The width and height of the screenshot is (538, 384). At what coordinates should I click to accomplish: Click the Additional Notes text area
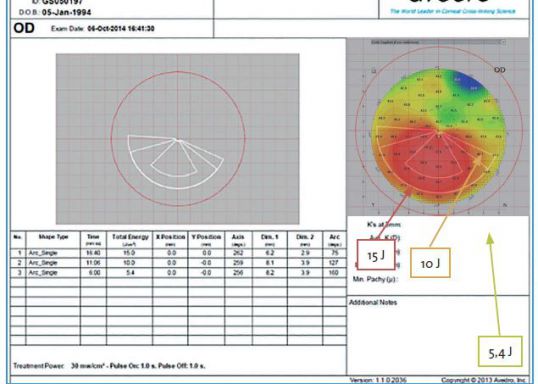click(x=438, y=335)
